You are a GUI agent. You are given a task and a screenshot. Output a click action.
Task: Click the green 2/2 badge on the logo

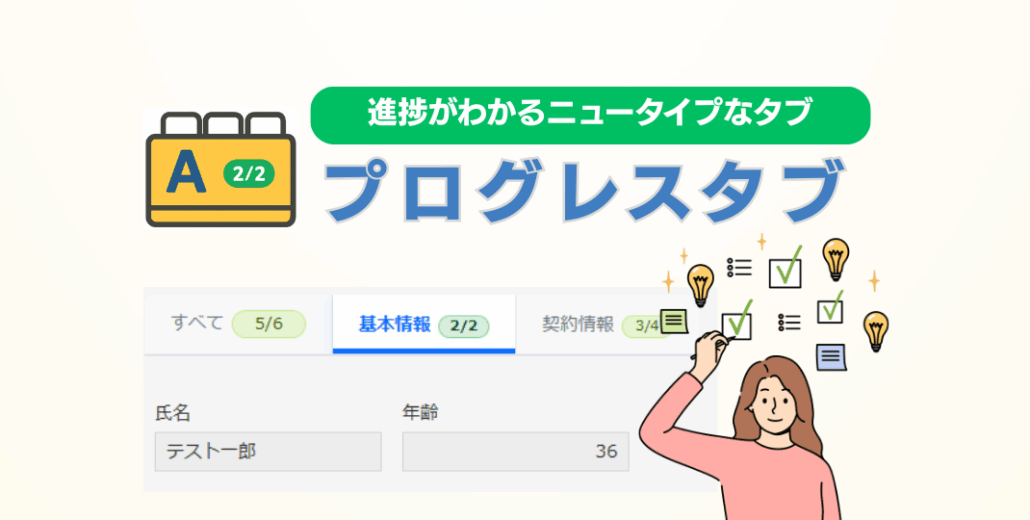[x=249, y=174]
